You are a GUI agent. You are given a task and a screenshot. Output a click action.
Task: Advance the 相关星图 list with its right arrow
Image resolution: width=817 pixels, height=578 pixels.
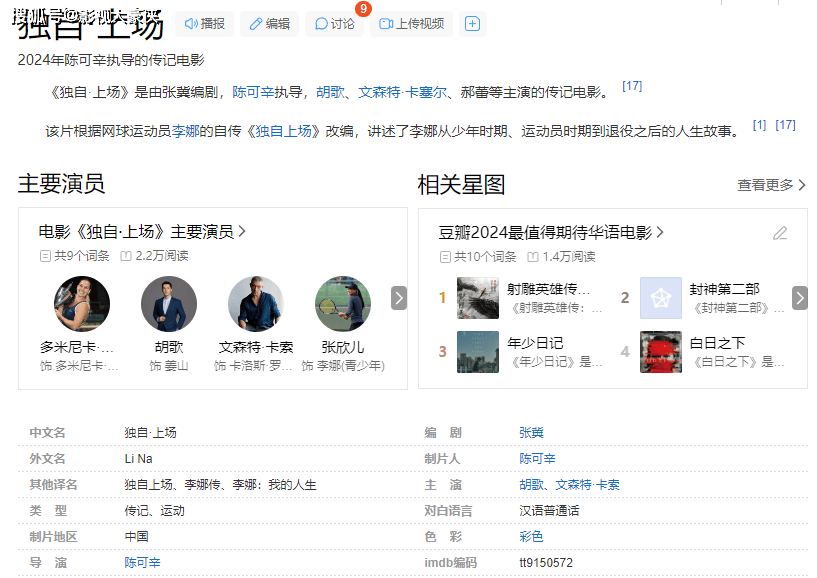tap(800, 298)
